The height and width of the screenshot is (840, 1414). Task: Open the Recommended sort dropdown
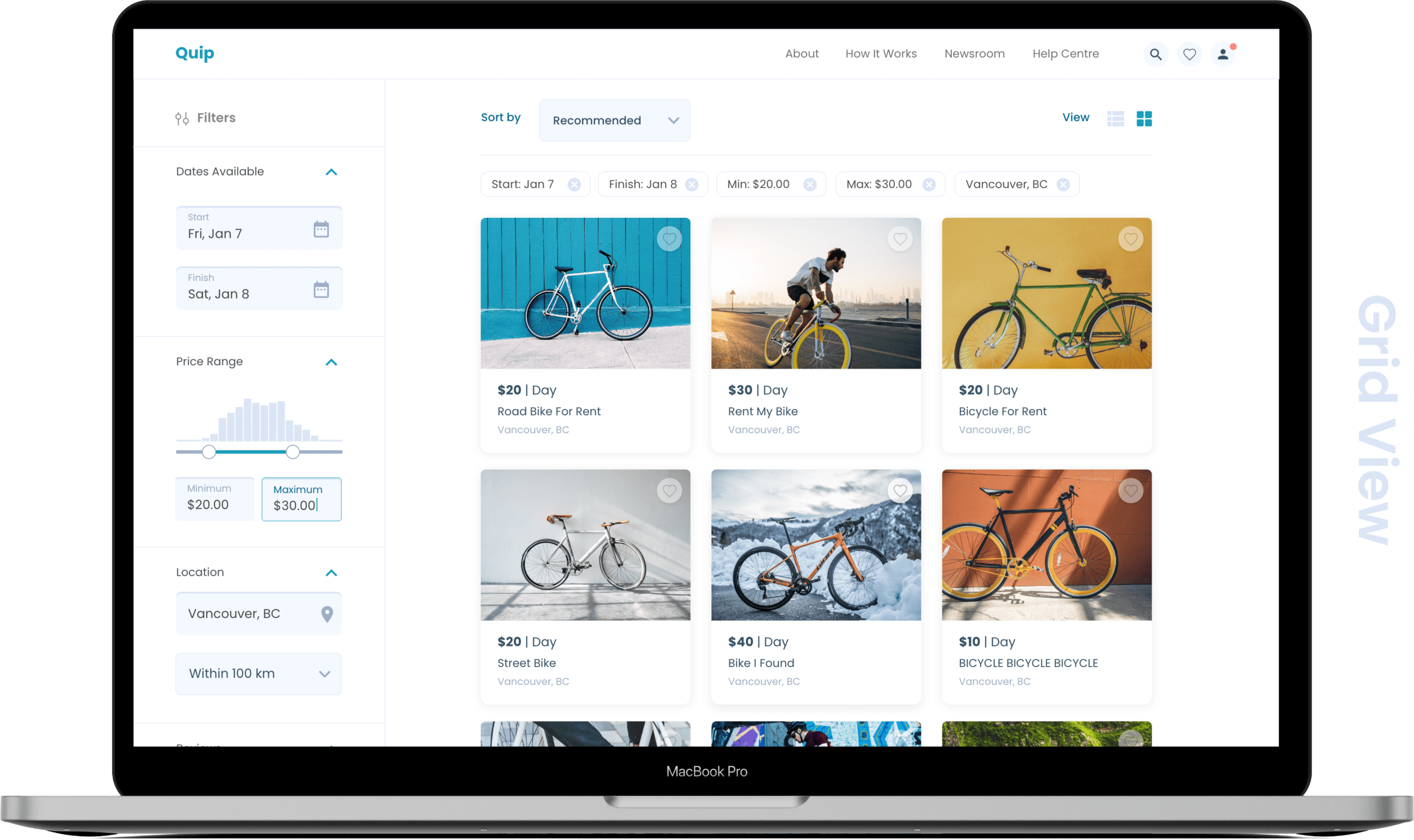pyautogui.click(x=614, y=120)
